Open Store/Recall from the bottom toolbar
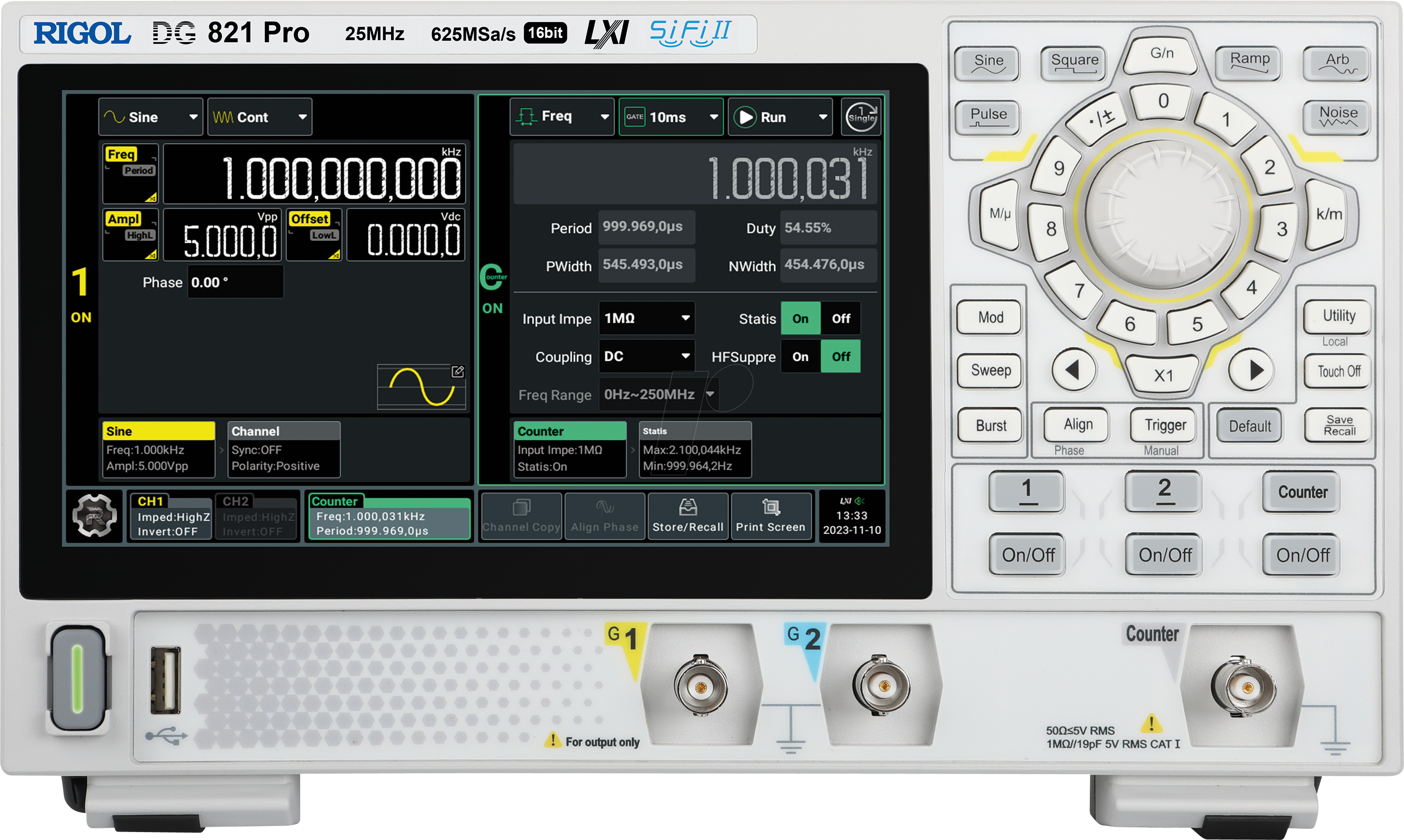1404x840 pixels. point(688,516)
